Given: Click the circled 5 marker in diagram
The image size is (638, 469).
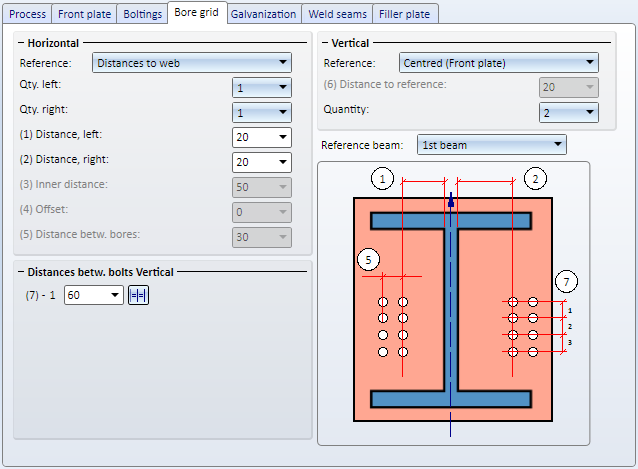Looking at the screenshot, I should pos(368,260).
